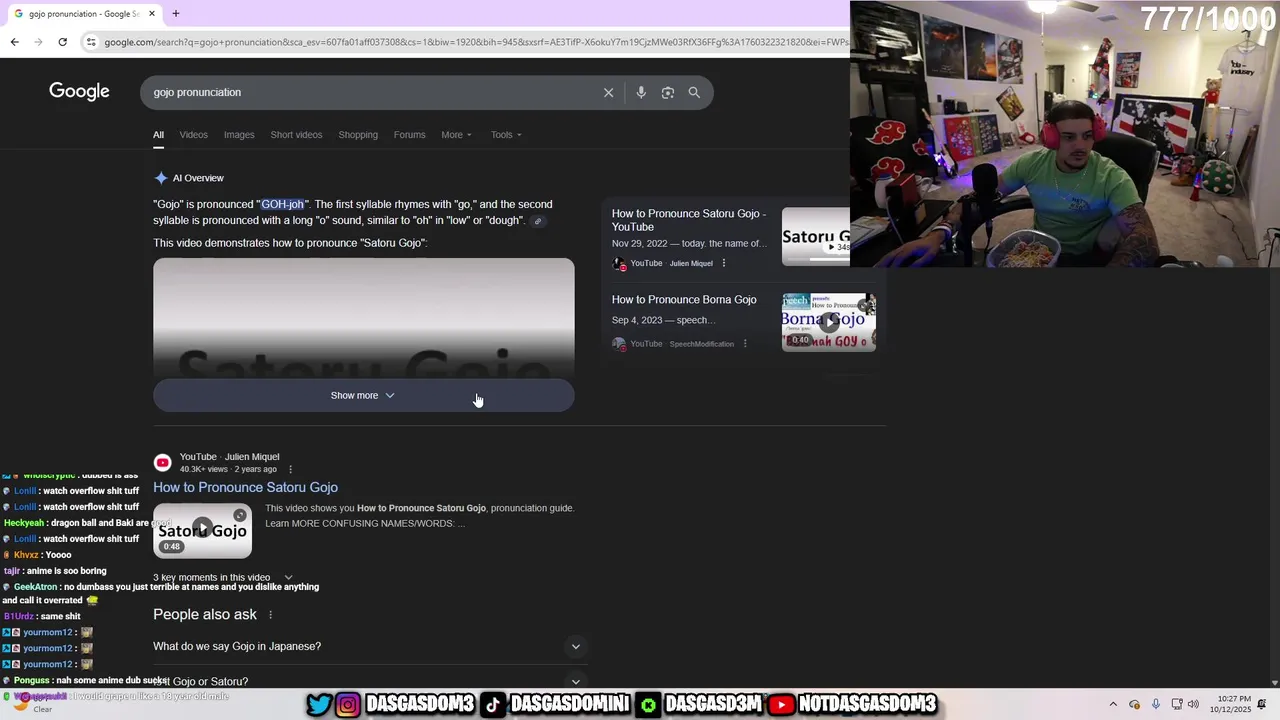Click highlighted 'GOH-joh' pronunciation text
This screenshot has height=720, width=1280.
(282, 204)
